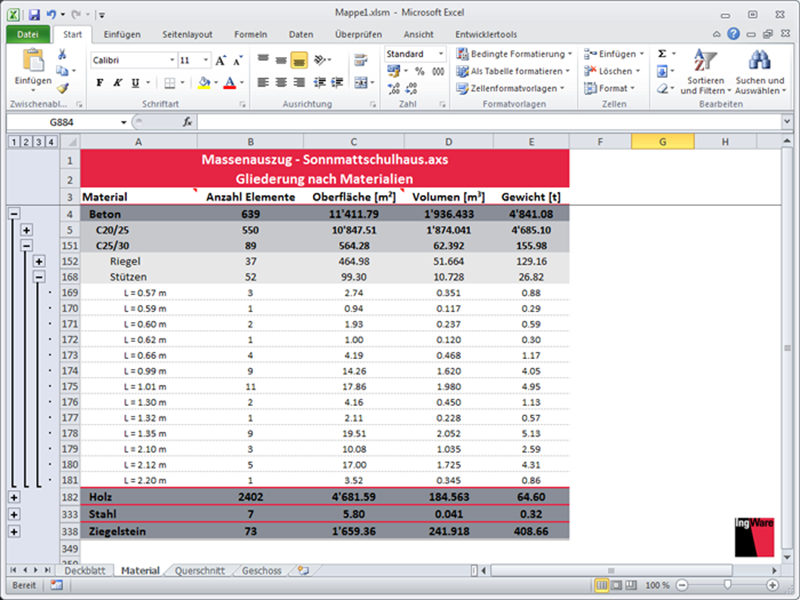Click the percent style icon
Viewport: 800px width, 600px height.
[419, 72]
